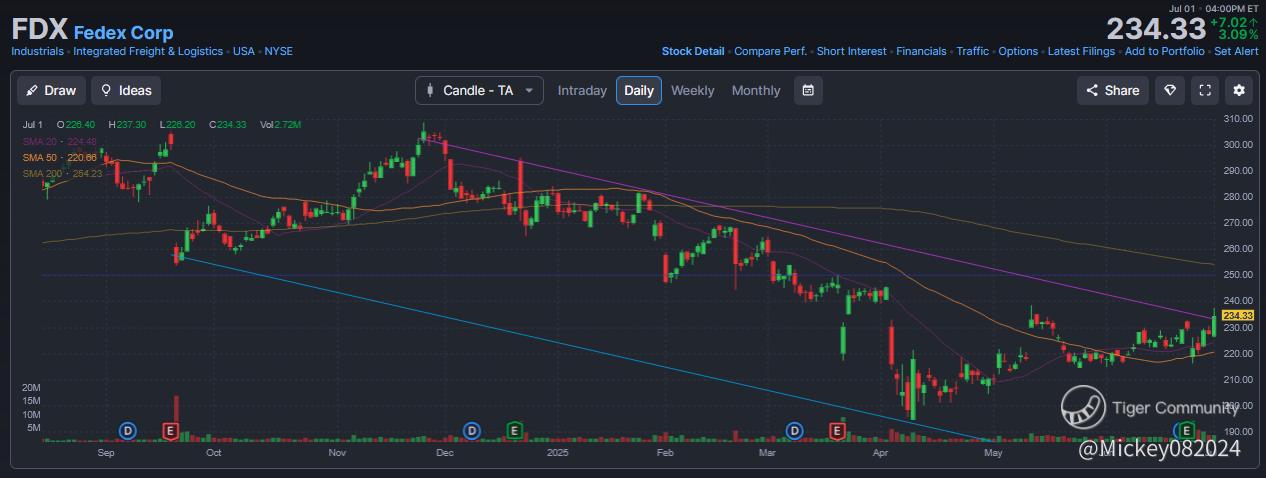The height and width of the screenshot is (478, 1266).
Task: Open Compare Perf. page
Action: coord(770,51)
